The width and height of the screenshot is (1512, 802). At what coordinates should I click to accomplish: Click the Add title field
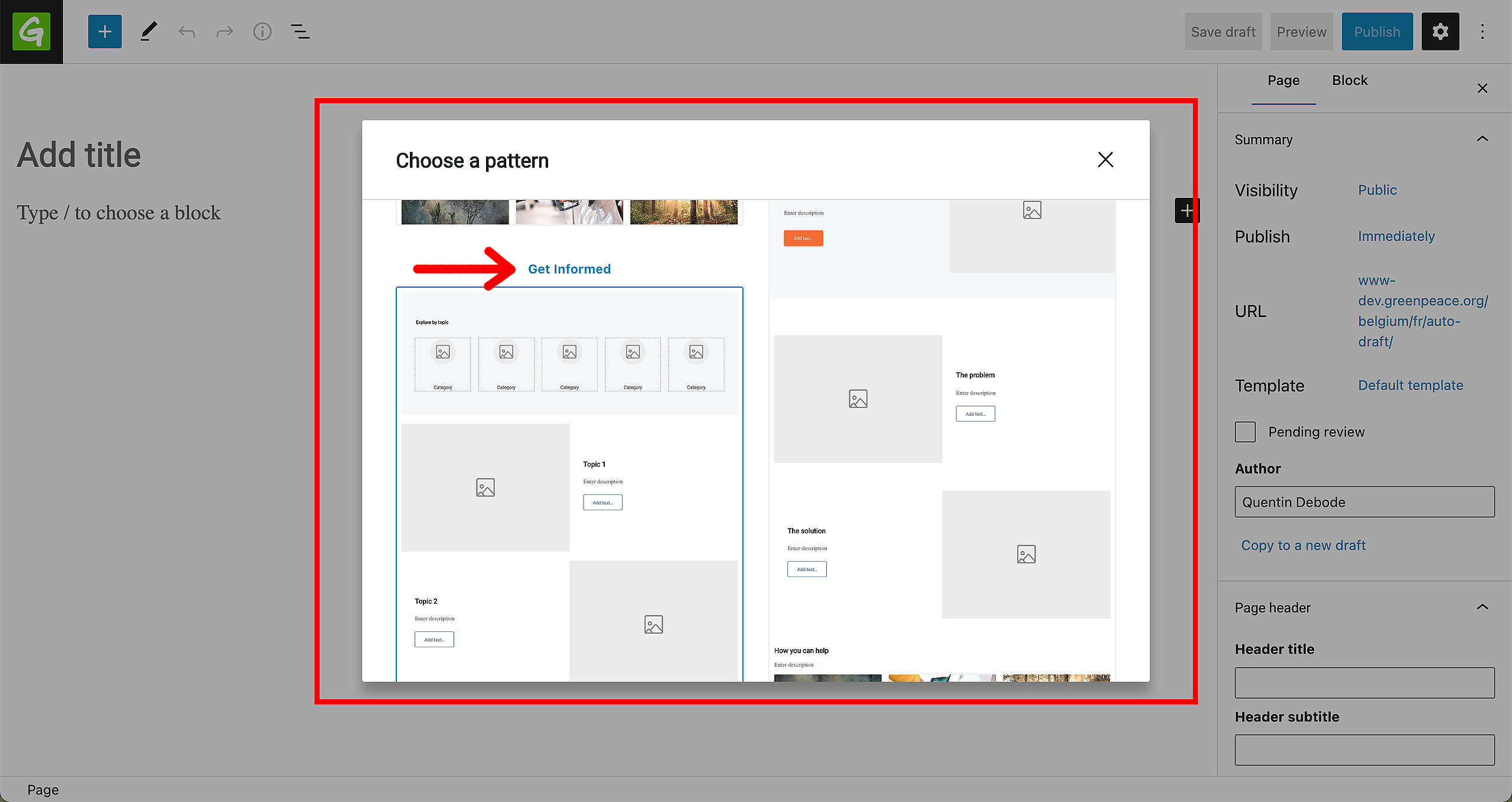point(79,155)
